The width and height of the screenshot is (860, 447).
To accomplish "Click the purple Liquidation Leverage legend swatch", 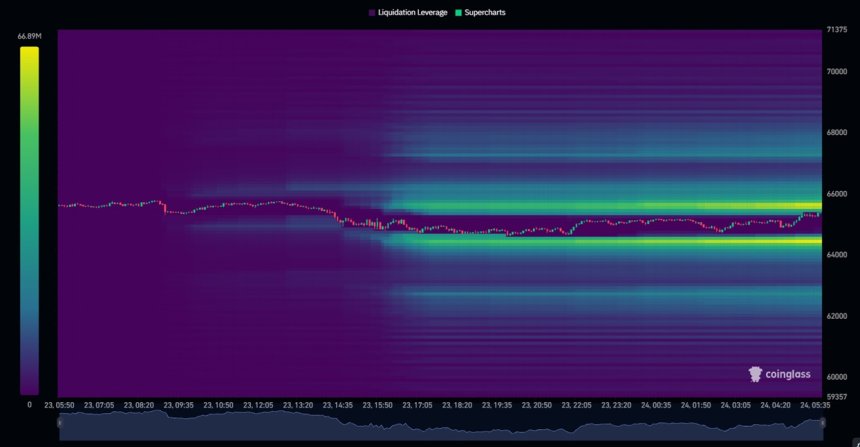I will 372,13.
